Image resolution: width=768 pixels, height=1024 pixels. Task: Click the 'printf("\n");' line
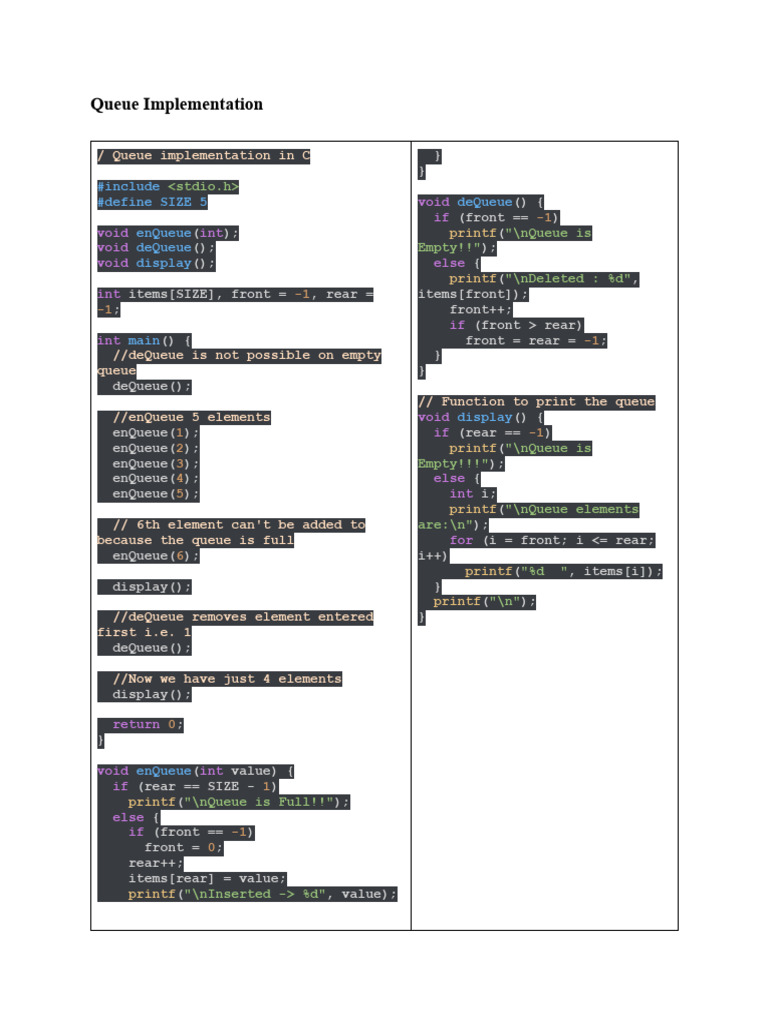click(x=485, y=602)
